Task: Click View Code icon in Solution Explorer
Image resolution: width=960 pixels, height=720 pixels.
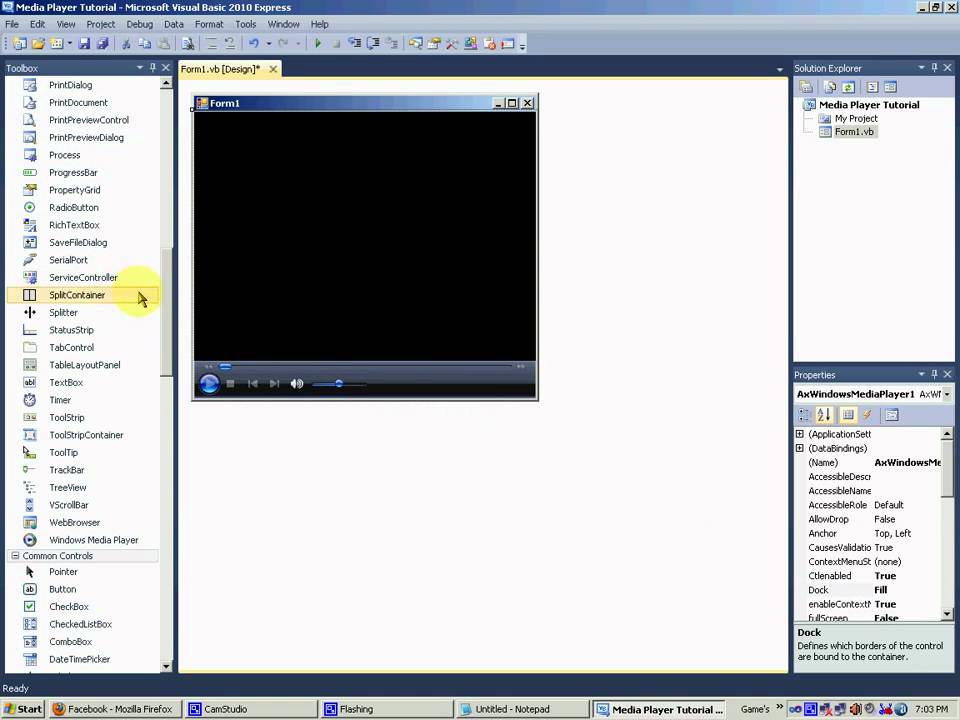Action: click(872, 87)
